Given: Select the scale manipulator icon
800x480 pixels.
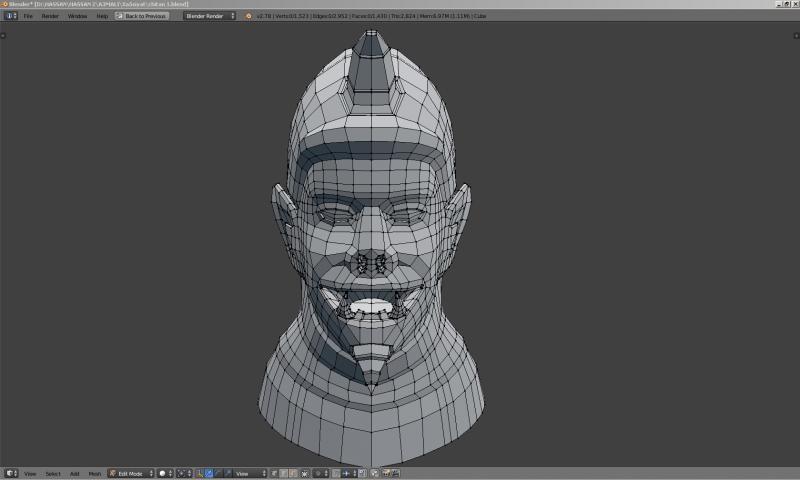Looking at the screenshot, I should (x=227, y=473).
